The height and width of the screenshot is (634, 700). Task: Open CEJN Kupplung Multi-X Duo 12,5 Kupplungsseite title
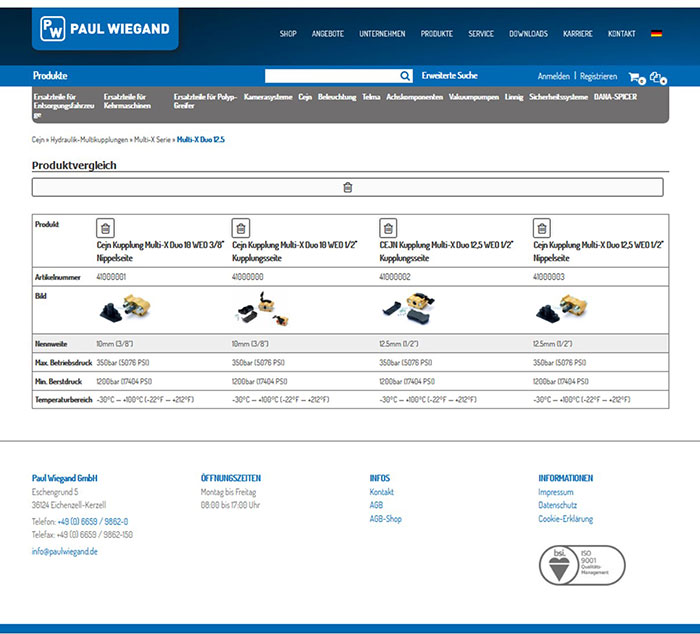pos(446,251)
